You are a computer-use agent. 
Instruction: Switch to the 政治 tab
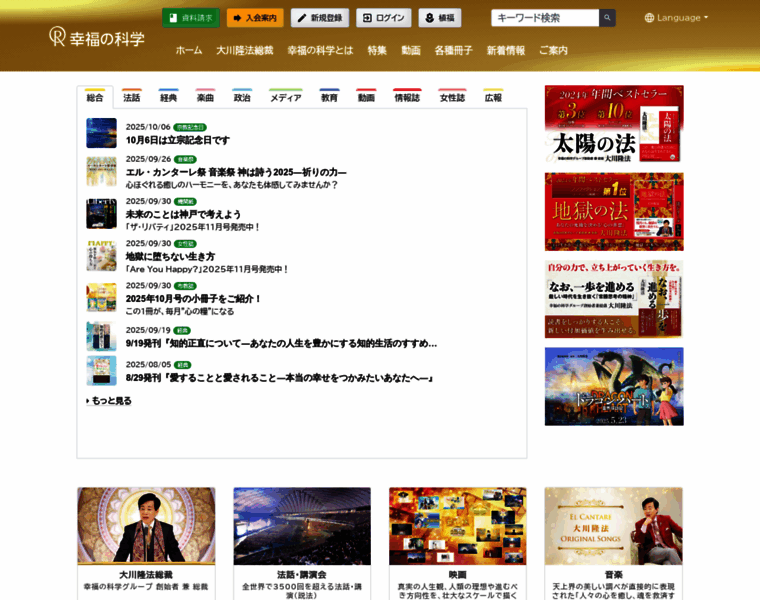click(242, 97)
